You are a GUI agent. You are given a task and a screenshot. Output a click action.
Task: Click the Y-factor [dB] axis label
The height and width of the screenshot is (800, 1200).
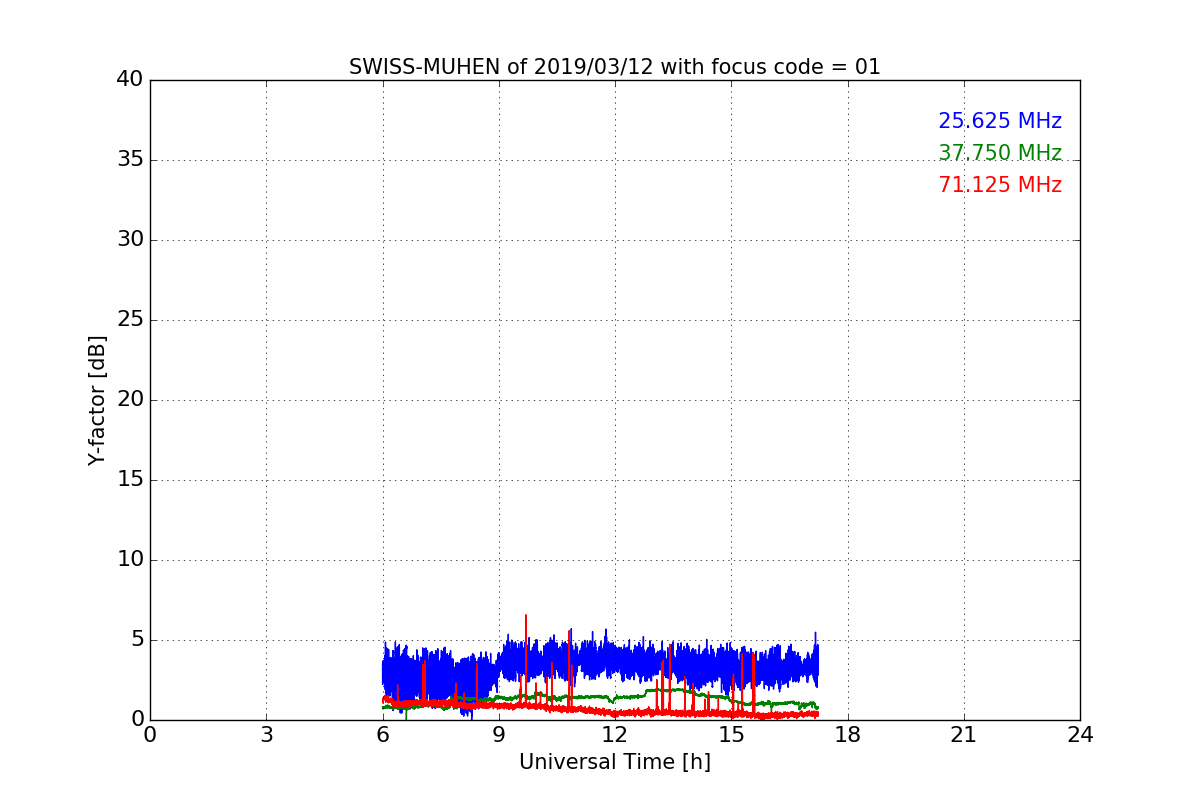point(97,400)
